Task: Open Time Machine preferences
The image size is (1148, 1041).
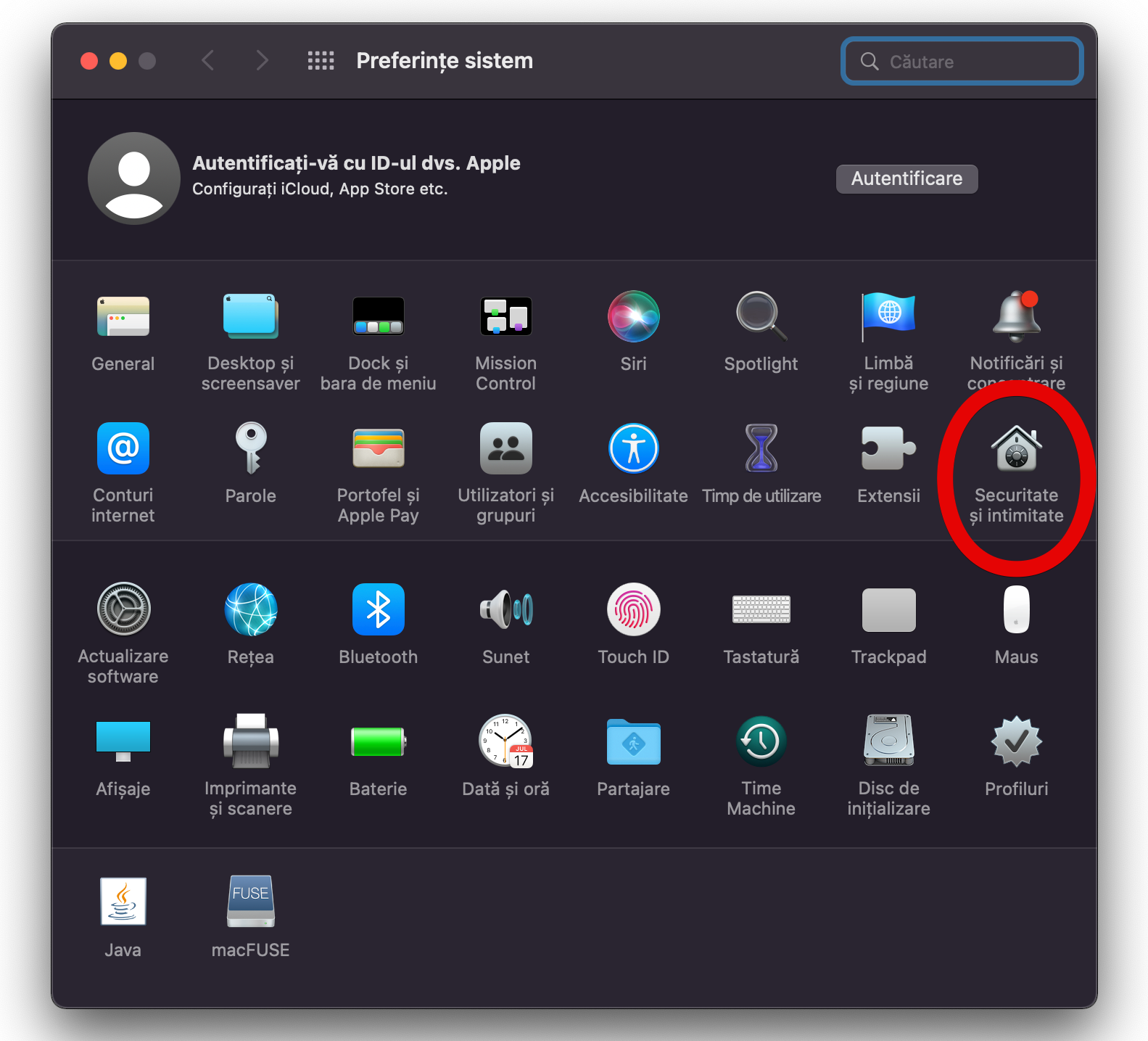Action: [x=761, y=741]
